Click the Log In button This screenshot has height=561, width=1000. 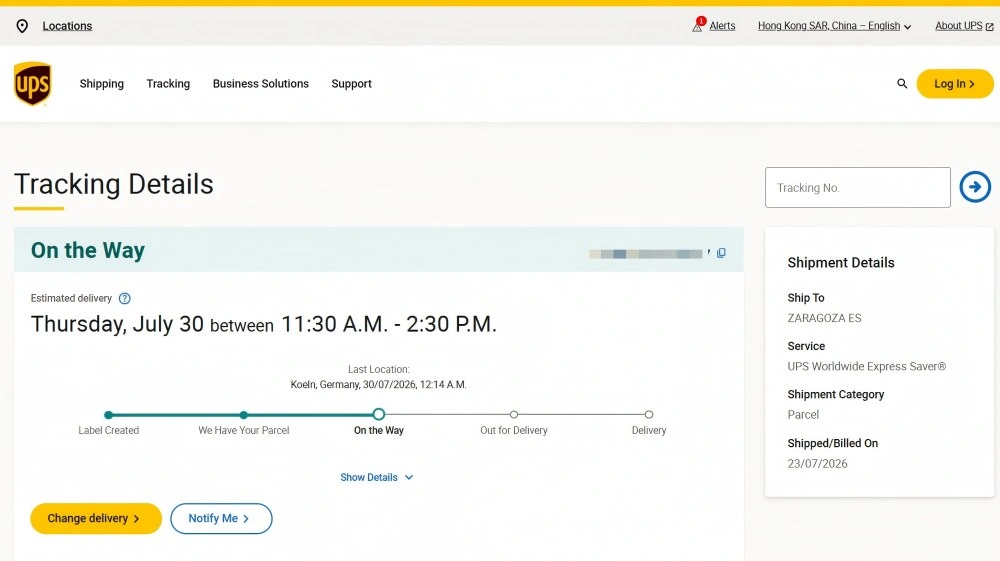(955, 84)
